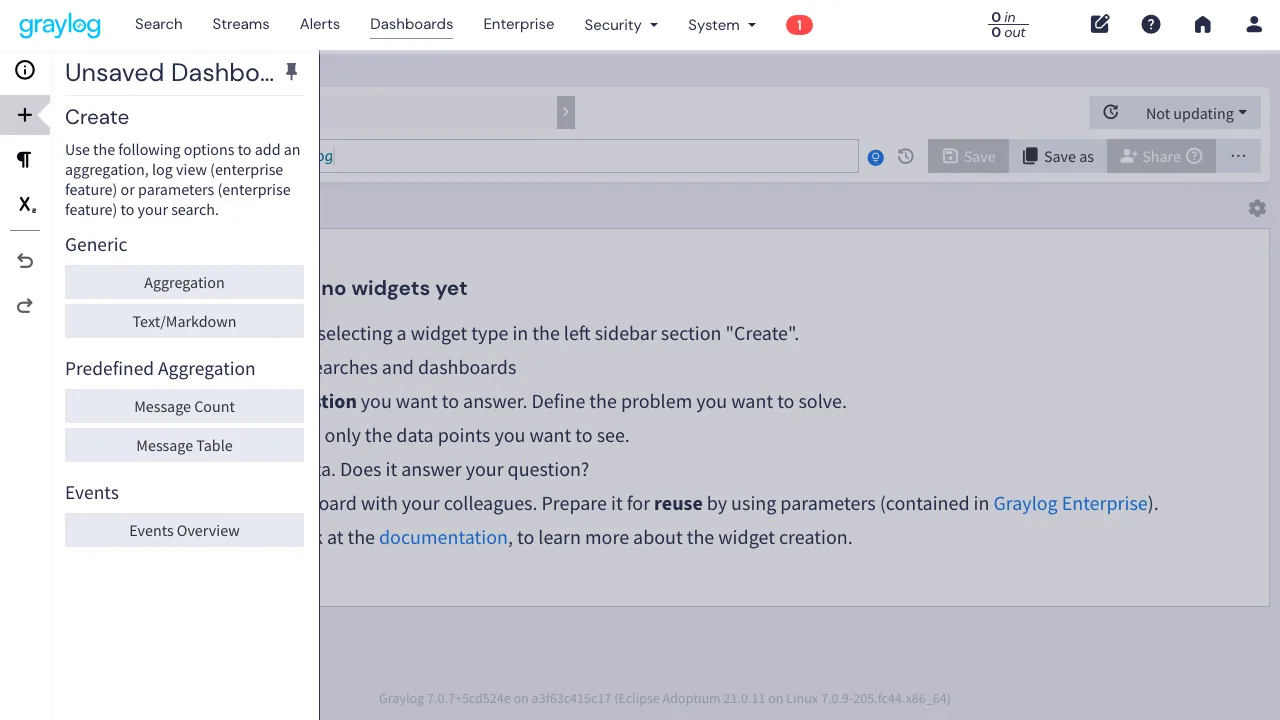Pin the sidebar with the pushpin icon

pos(292,72)
